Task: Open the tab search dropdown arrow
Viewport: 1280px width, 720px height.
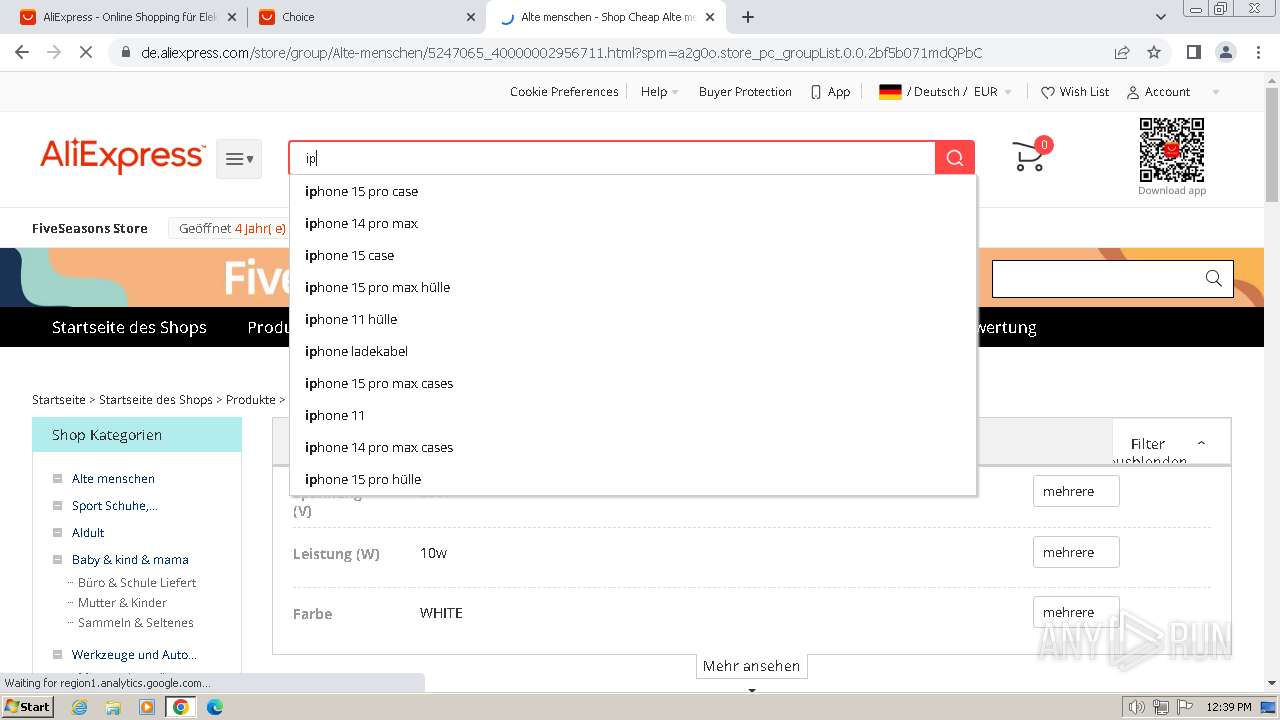Action: [x=1161, y=17]
